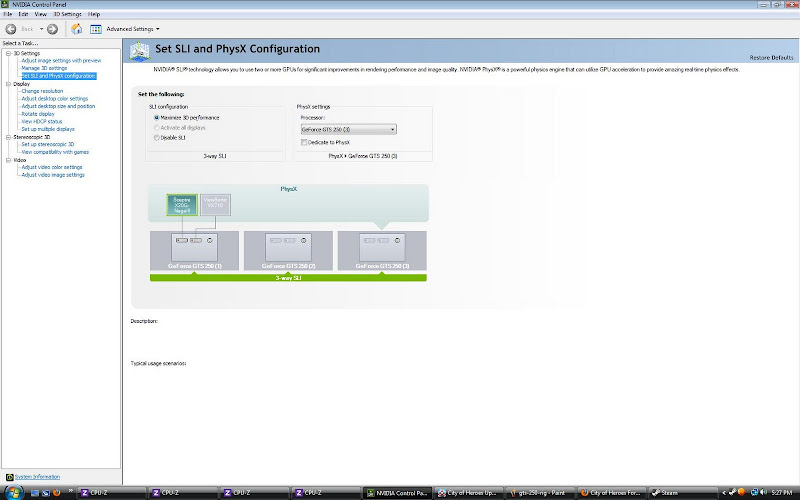Image resolution: width=800 pixels, height=500 pixels.
Task: Select Set SLI and PhysX configuration task
Action: (59, 76)
